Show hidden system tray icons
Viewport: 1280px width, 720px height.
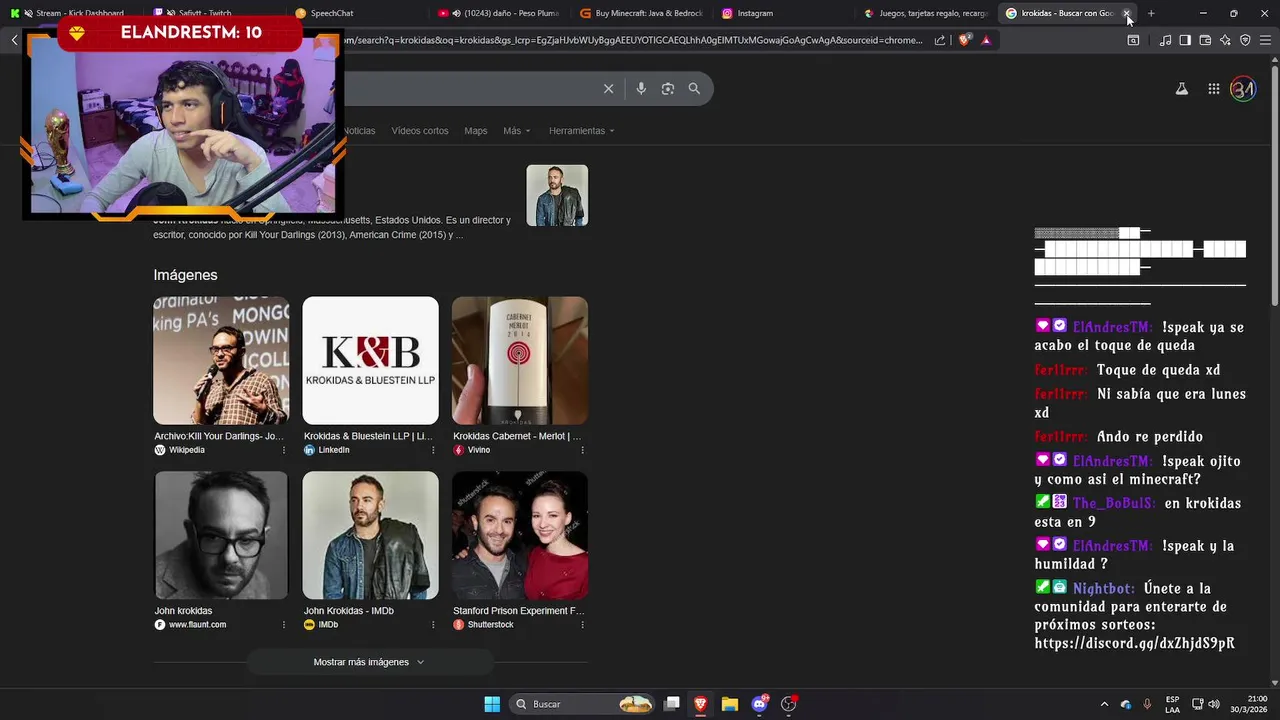click(x=1104, y=704)
